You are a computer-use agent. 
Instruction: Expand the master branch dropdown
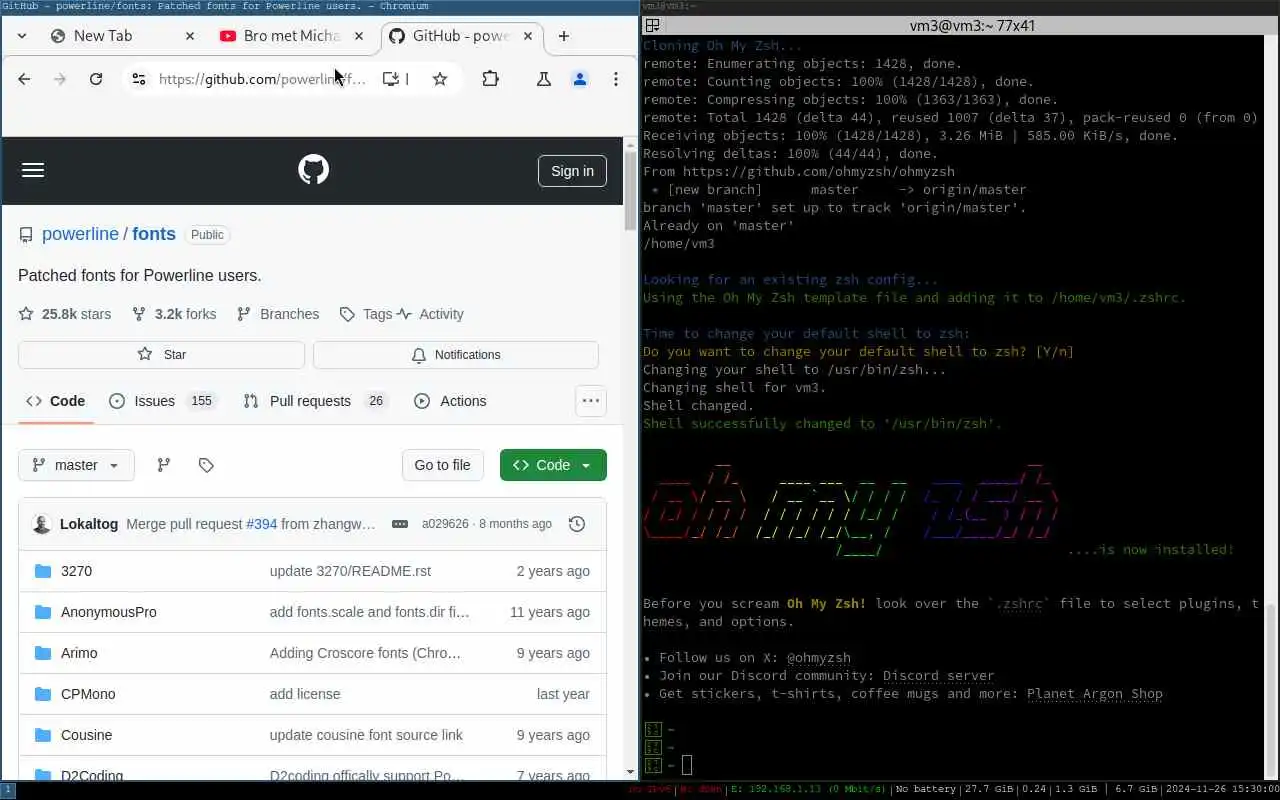coord(76,465)
